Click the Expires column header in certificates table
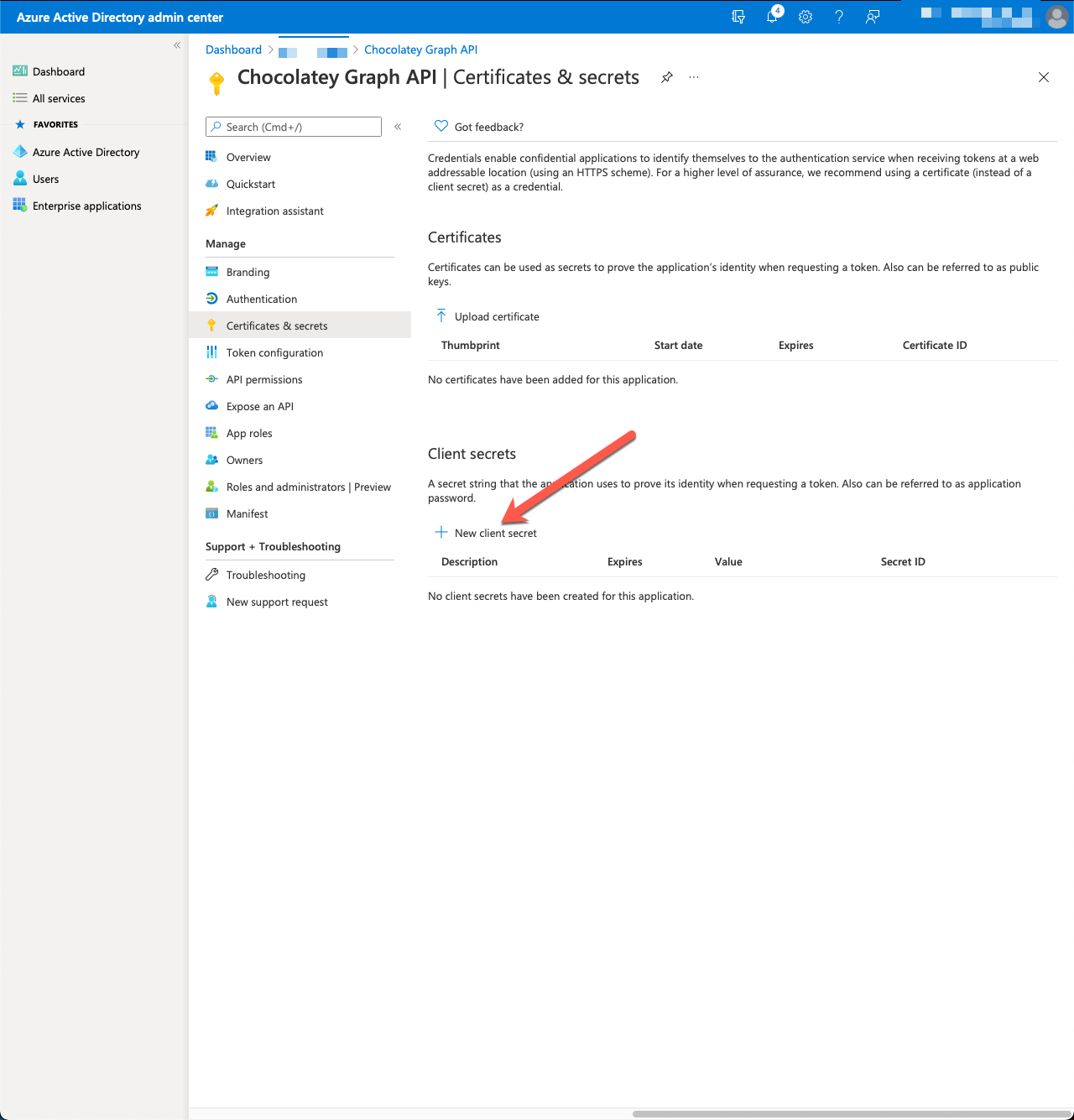Screen dimensions: 1074x1120 click(x=795, y=345)
